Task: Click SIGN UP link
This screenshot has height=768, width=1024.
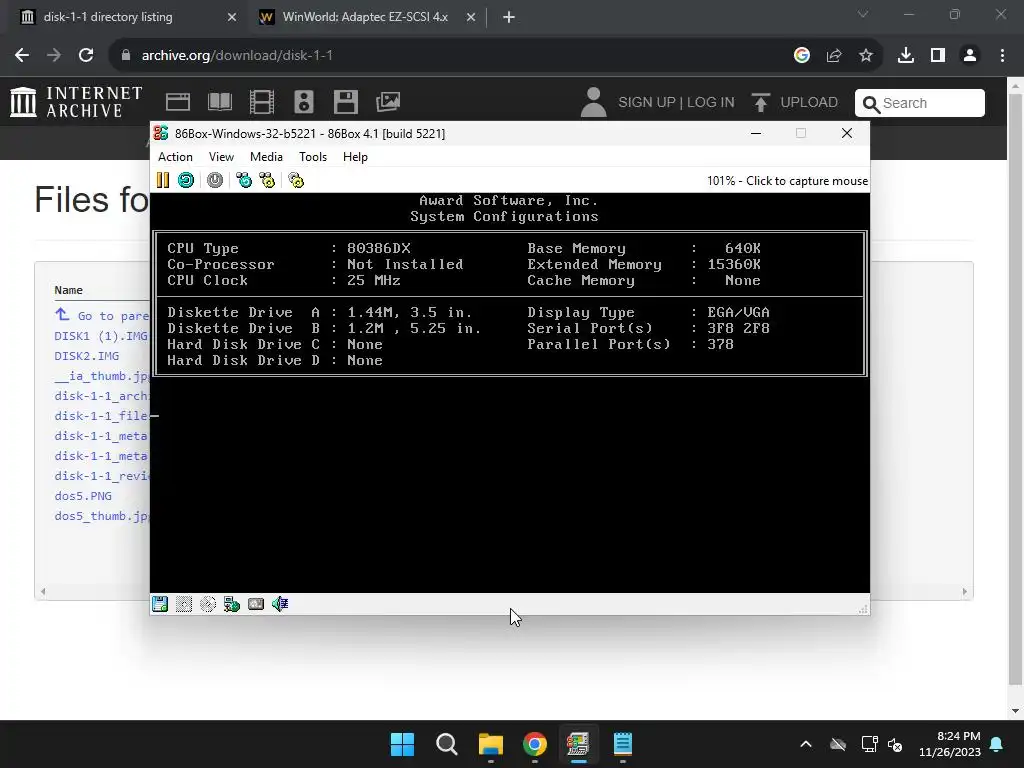Action: point(647,103)
